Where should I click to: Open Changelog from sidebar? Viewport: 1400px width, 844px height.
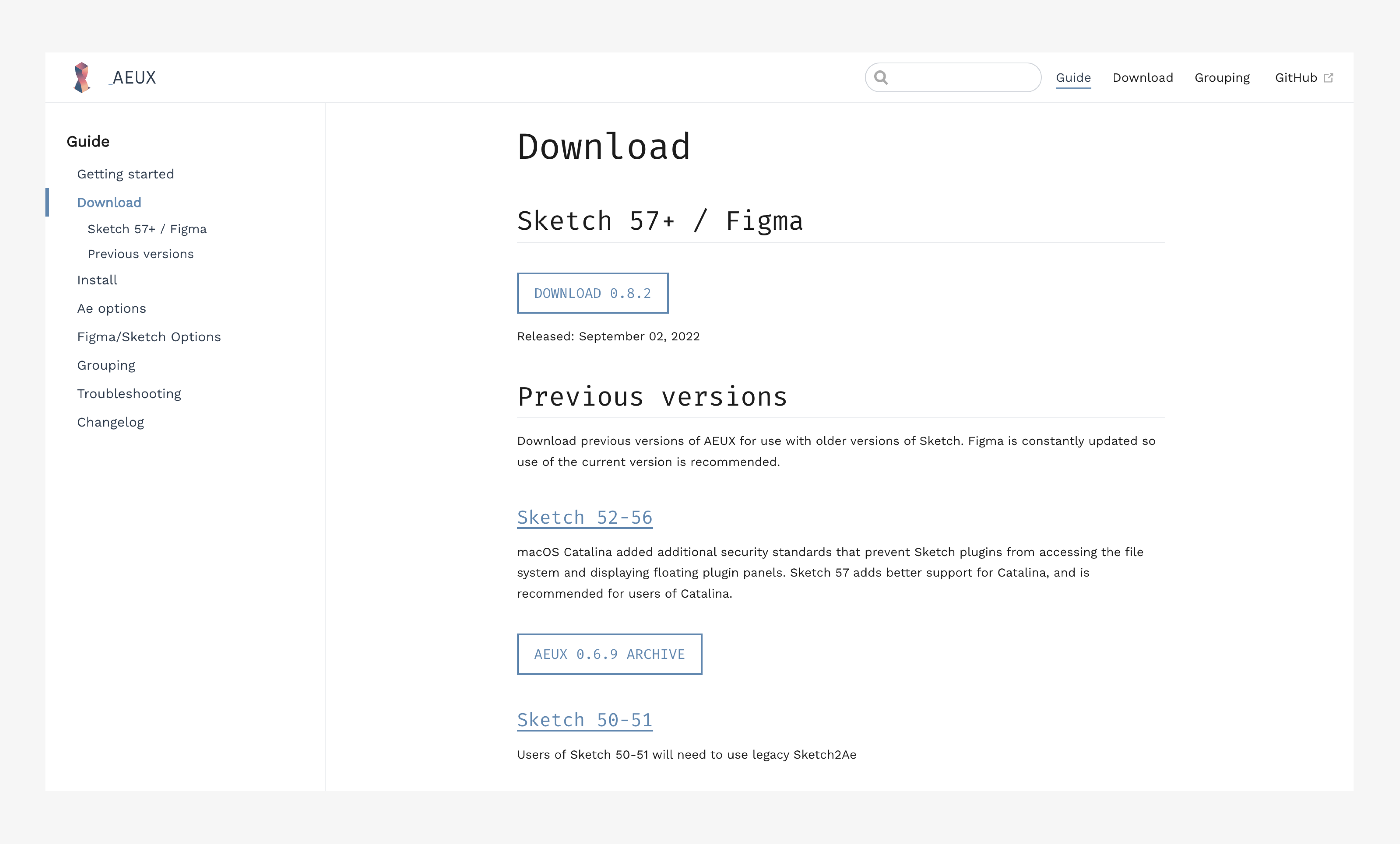[x=110, y=422]
